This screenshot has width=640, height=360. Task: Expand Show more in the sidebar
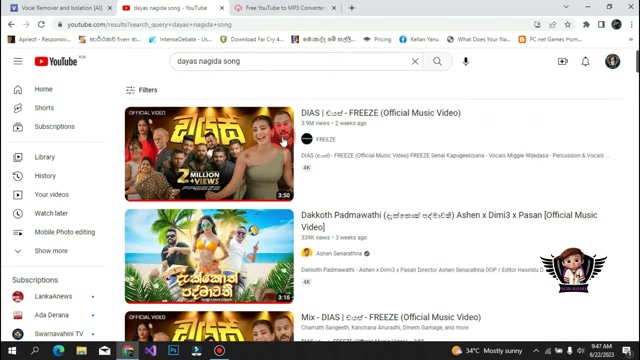pos(51,251)
